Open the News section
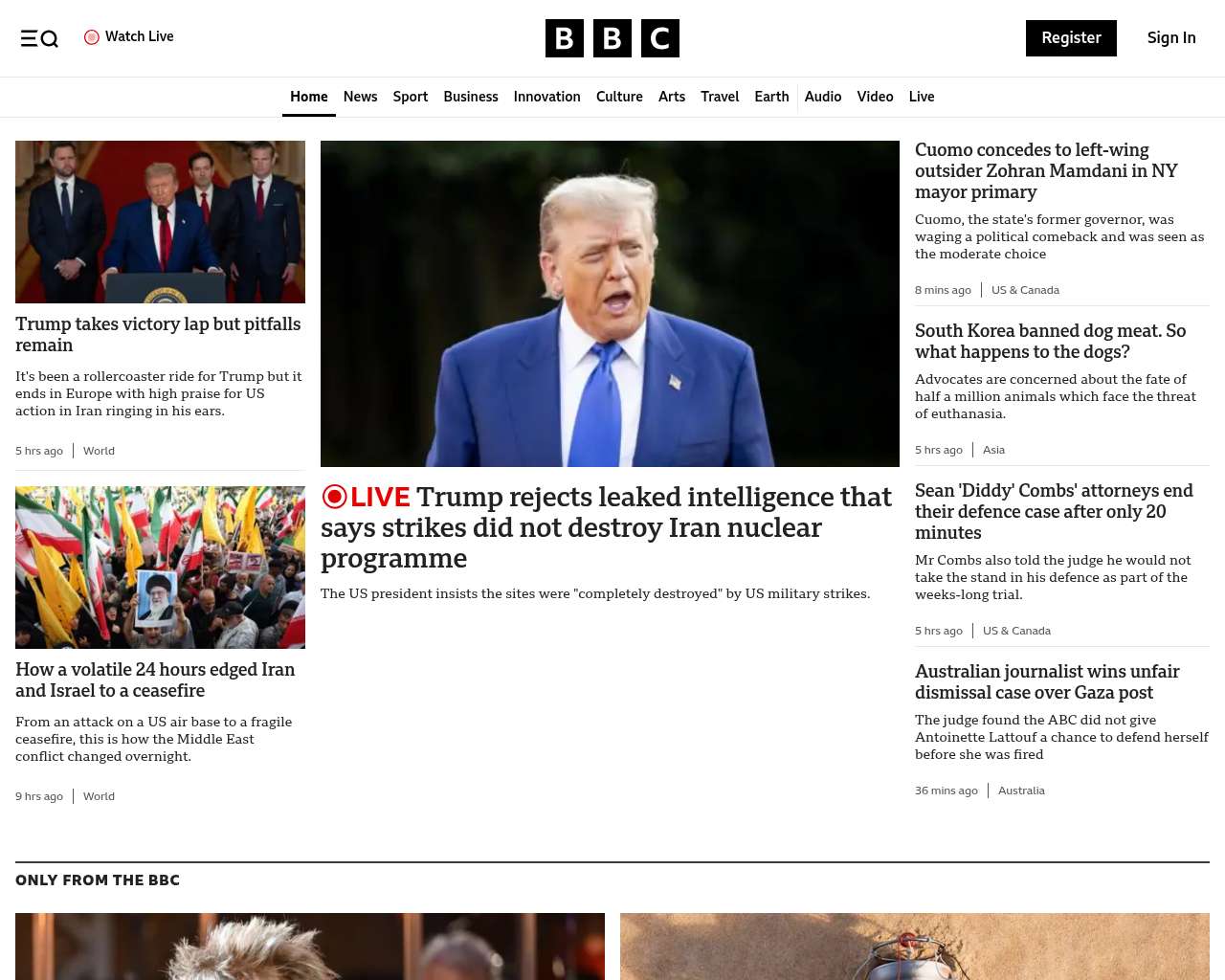Image resolution: width=1225 pixels, height=980 pixels. (x=360, y=97)
